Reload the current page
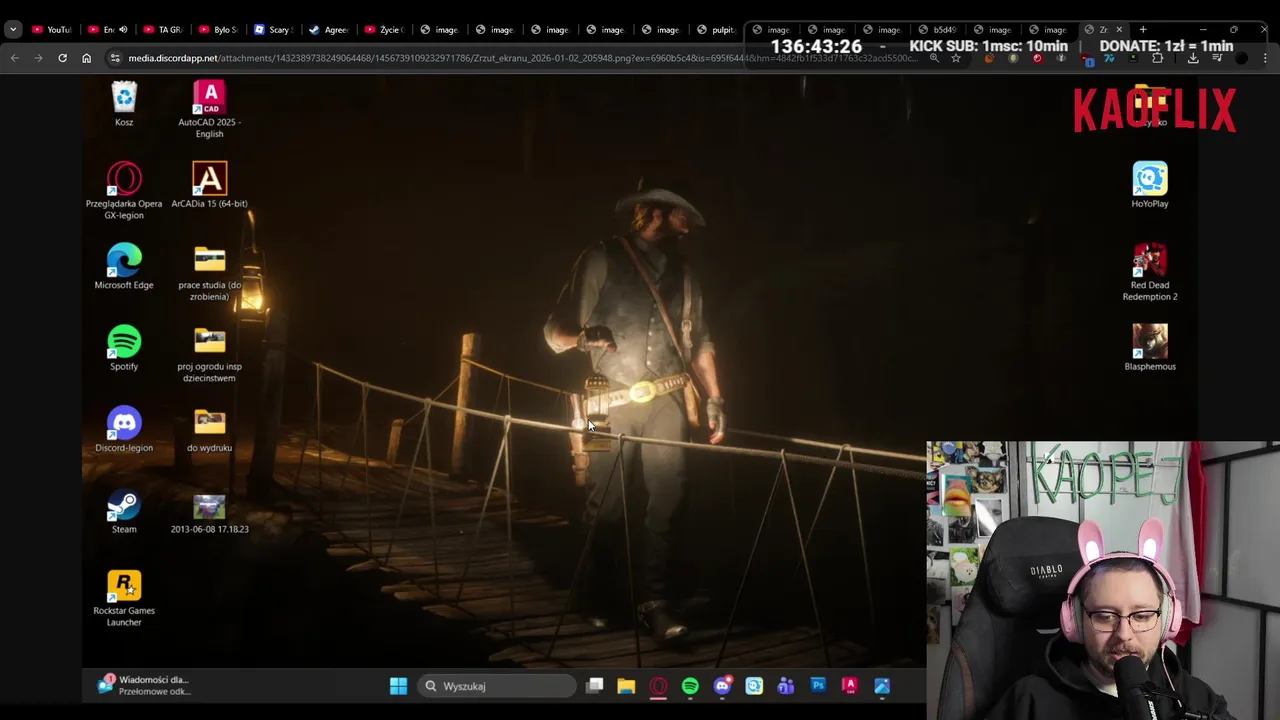The height and width of the screenshot is (720, 1280). point(62,58)
